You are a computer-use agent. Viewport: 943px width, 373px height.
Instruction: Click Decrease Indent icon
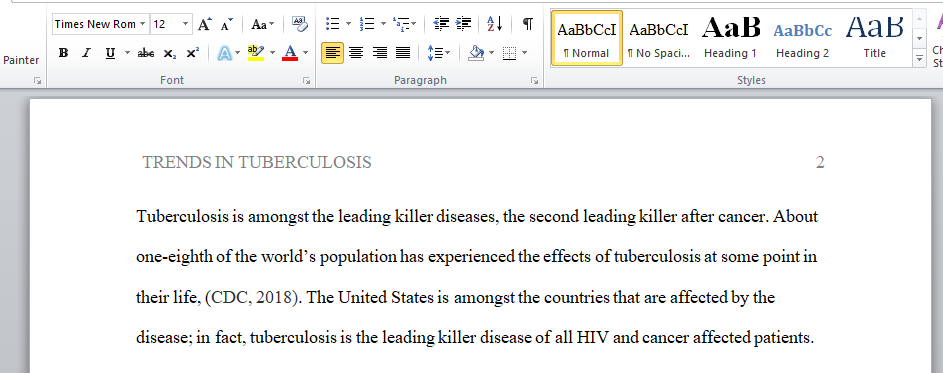[441, 24]
